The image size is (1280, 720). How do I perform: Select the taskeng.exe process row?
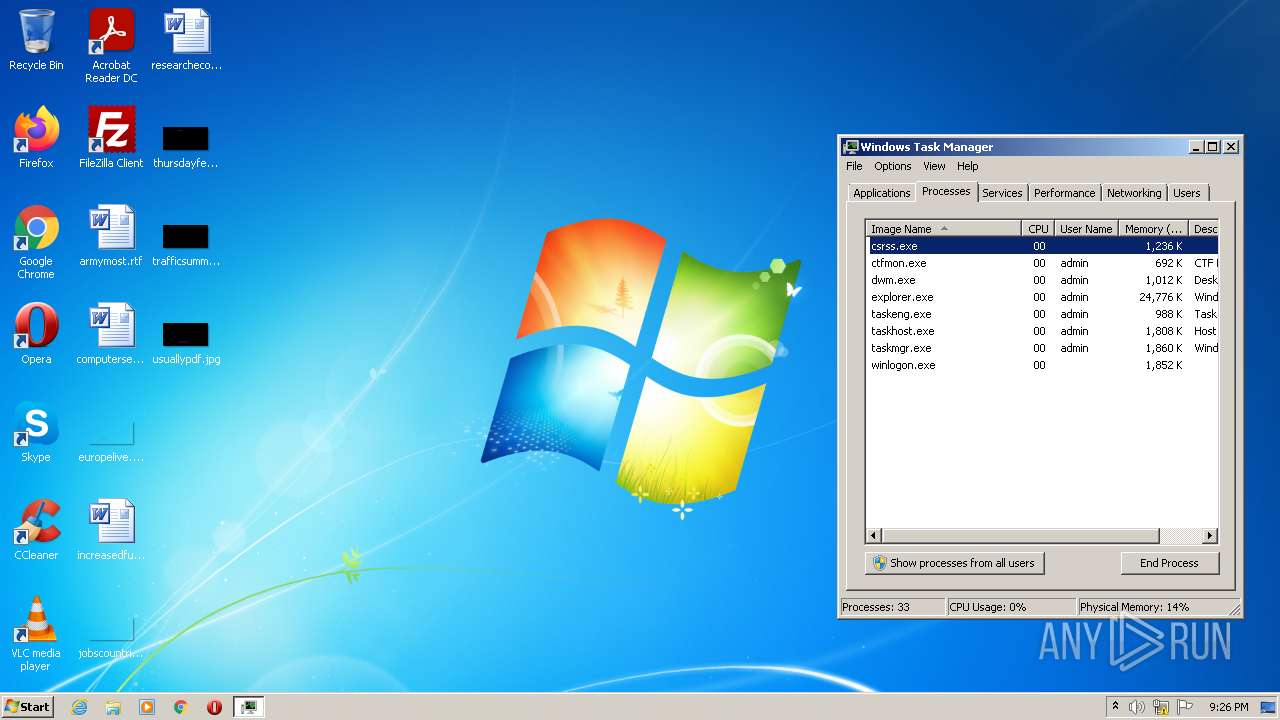(1042, 314)
